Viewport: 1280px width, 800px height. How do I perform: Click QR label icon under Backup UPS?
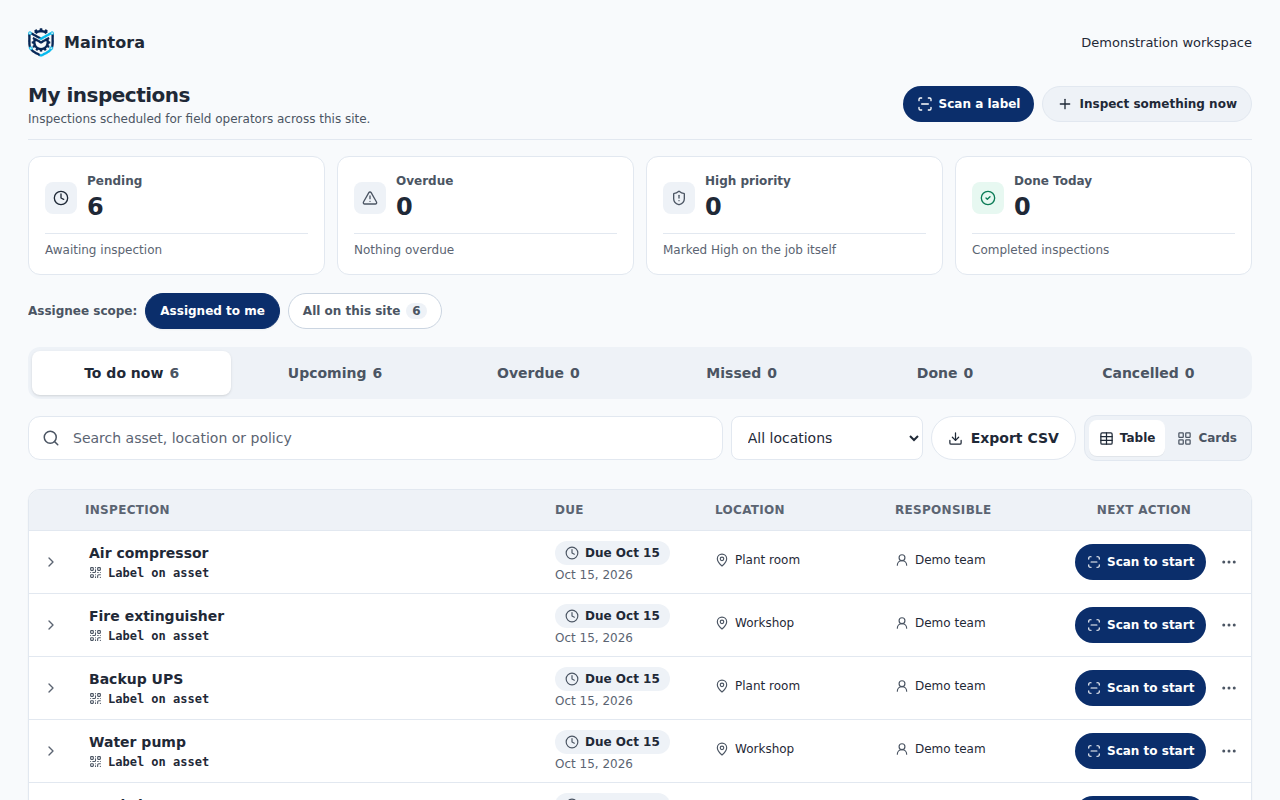pyautogui.click(x=95, y=699)
